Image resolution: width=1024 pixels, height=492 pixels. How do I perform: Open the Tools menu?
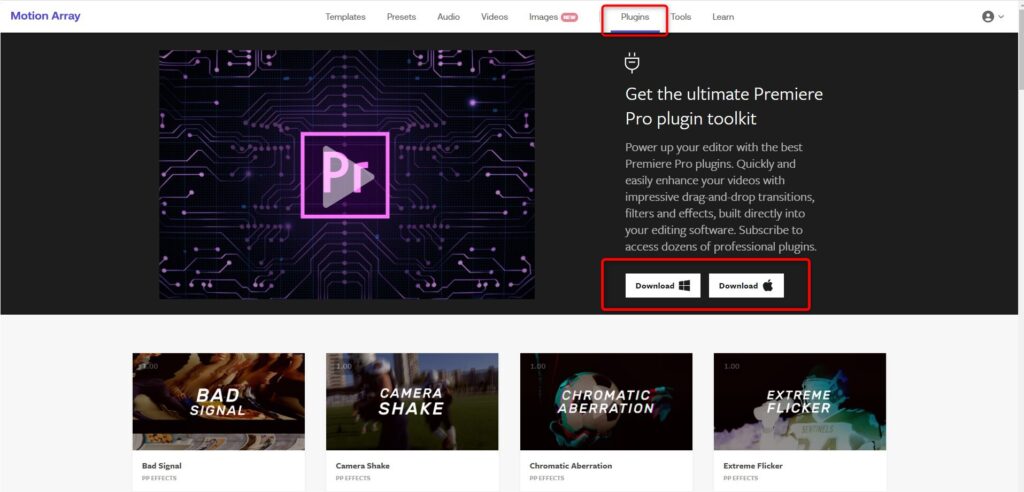(x=680, y=17)
